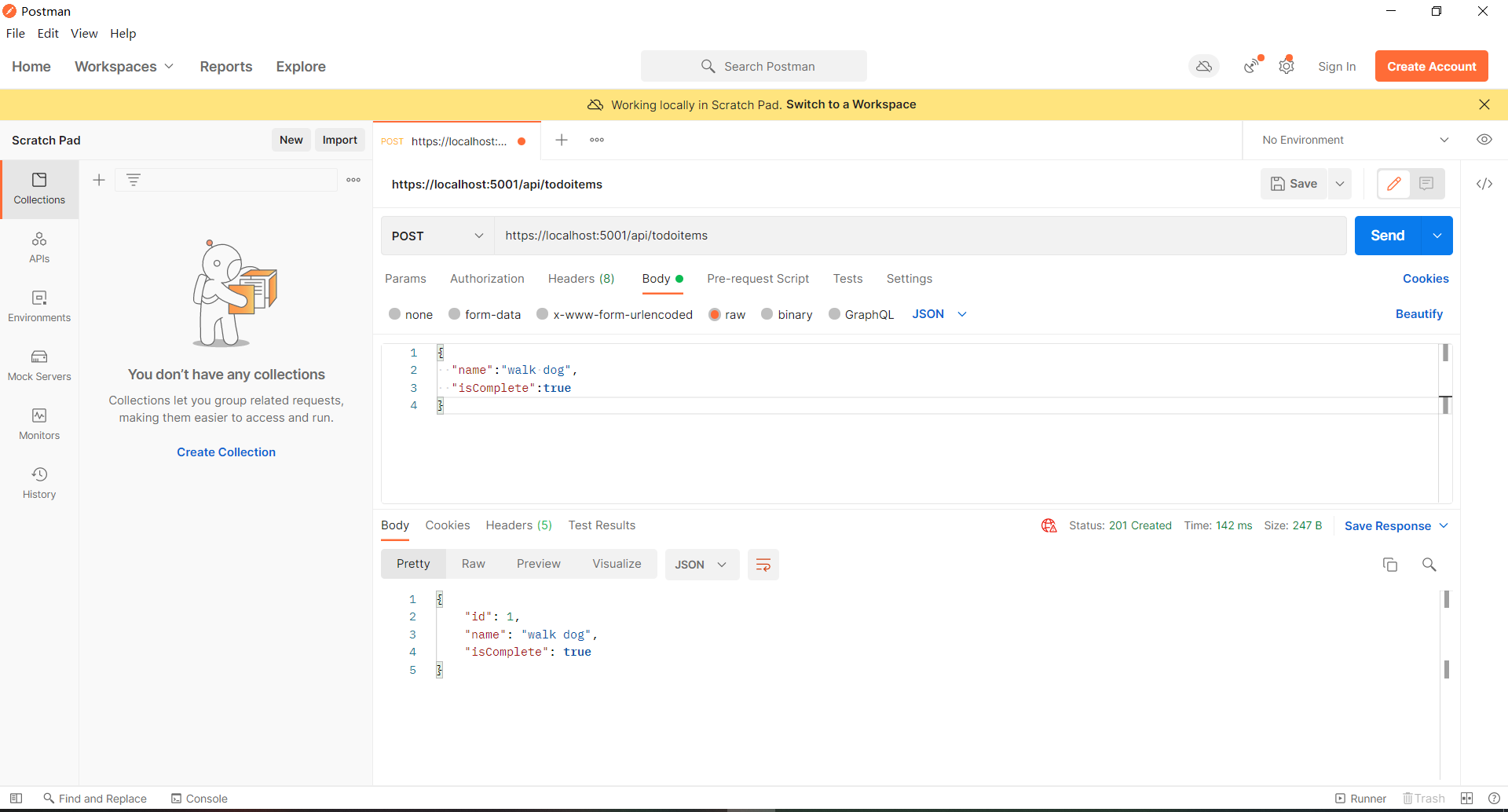Screen dimensions: 1508x812
Task: Click the copy response icon
Action: coord(1390,565)
